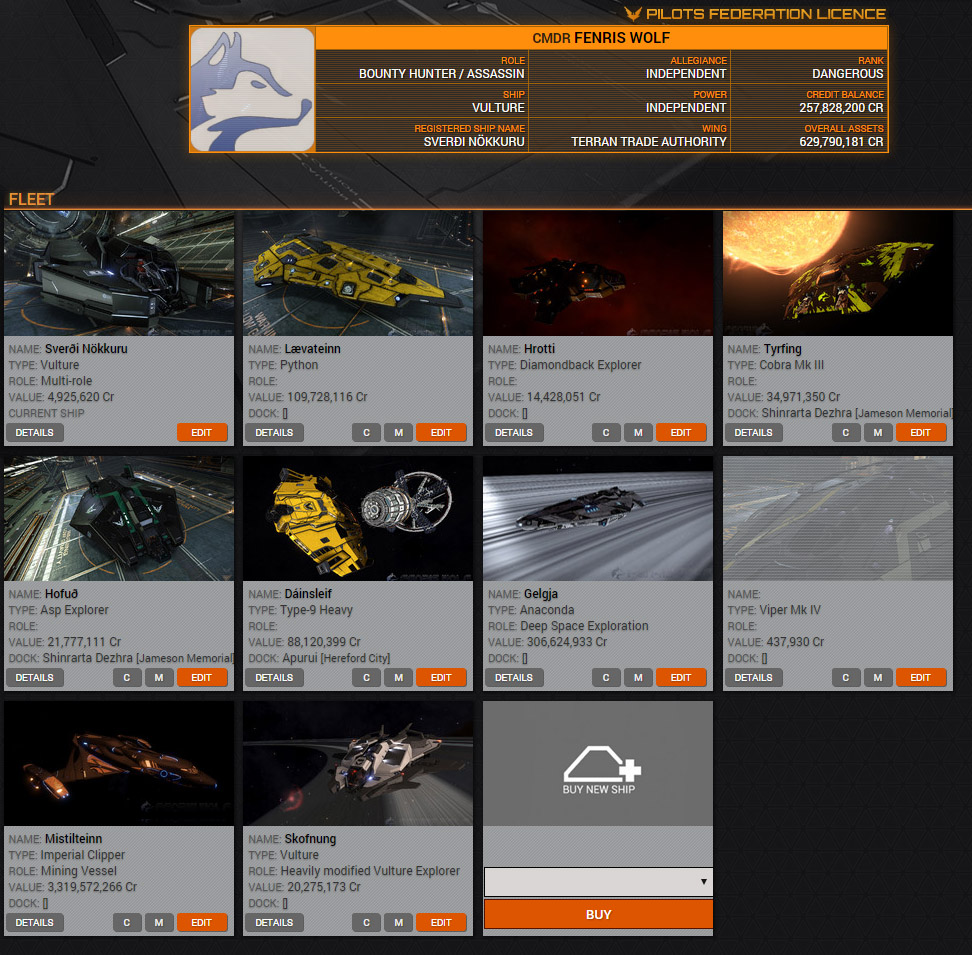Click the FLEET section heading
The image size is (972, 955).
[31, 200]
